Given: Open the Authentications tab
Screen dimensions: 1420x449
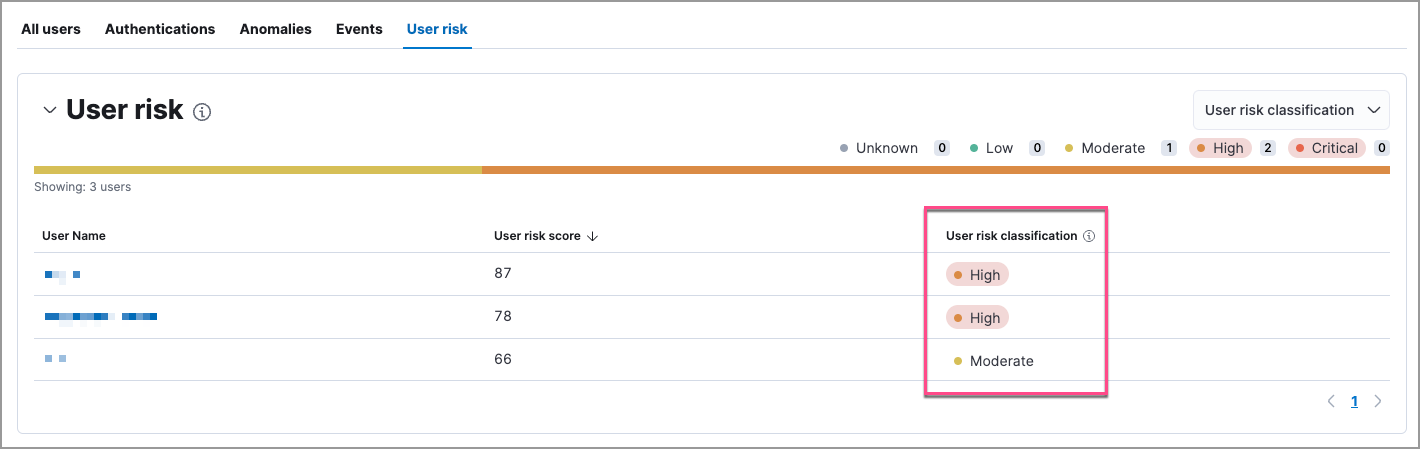Looking at the screenshot, I should click(160, 29).
